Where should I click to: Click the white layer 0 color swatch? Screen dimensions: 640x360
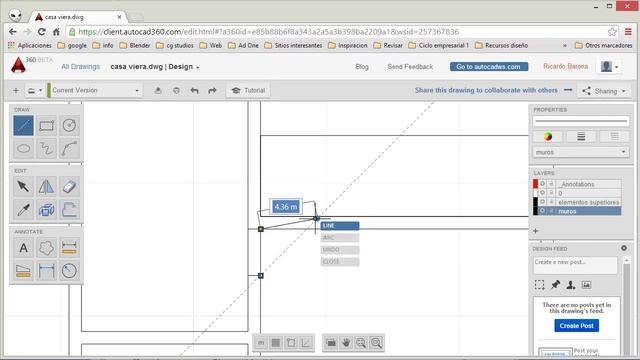click(536, 193)
